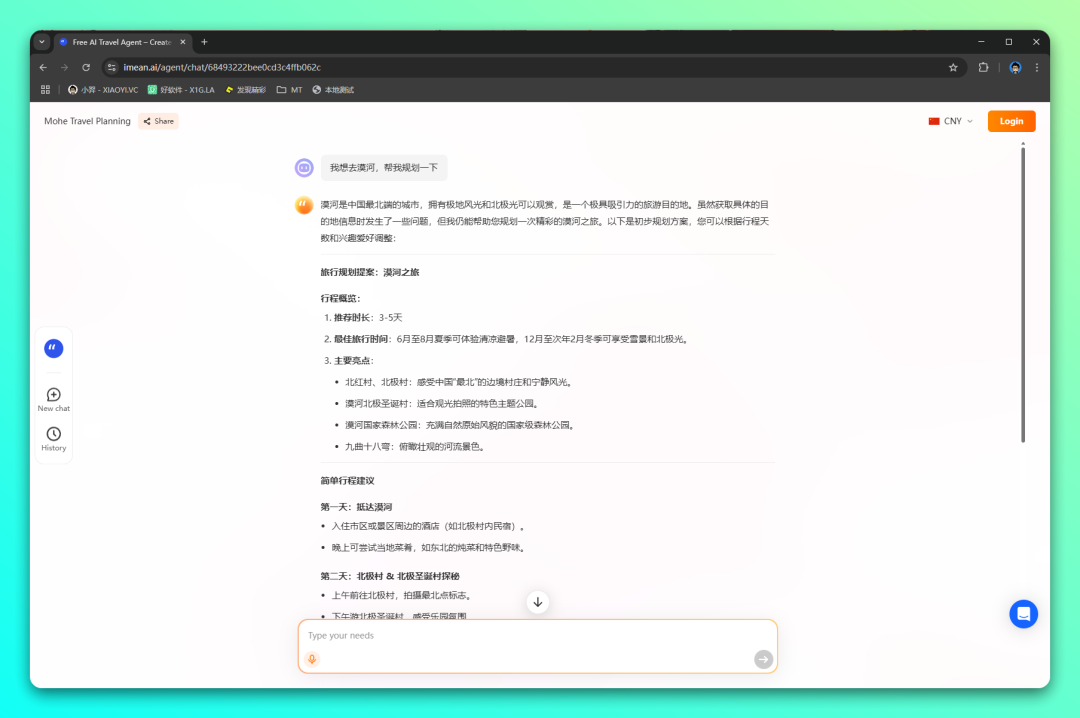The height and width of the screenshot is (718, 1080).
Task: Click the page vertical scrollbar
Action: [1022, 290]
